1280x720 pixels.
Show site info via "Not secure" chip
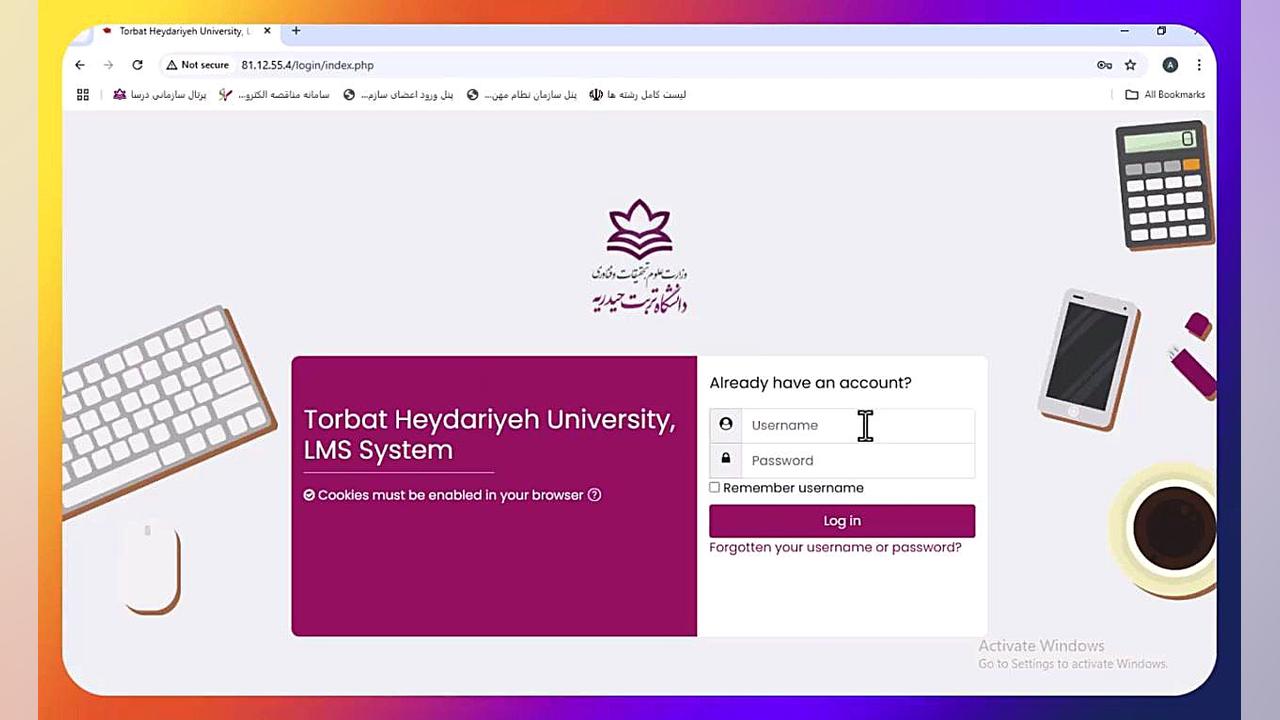pos(198,65)
